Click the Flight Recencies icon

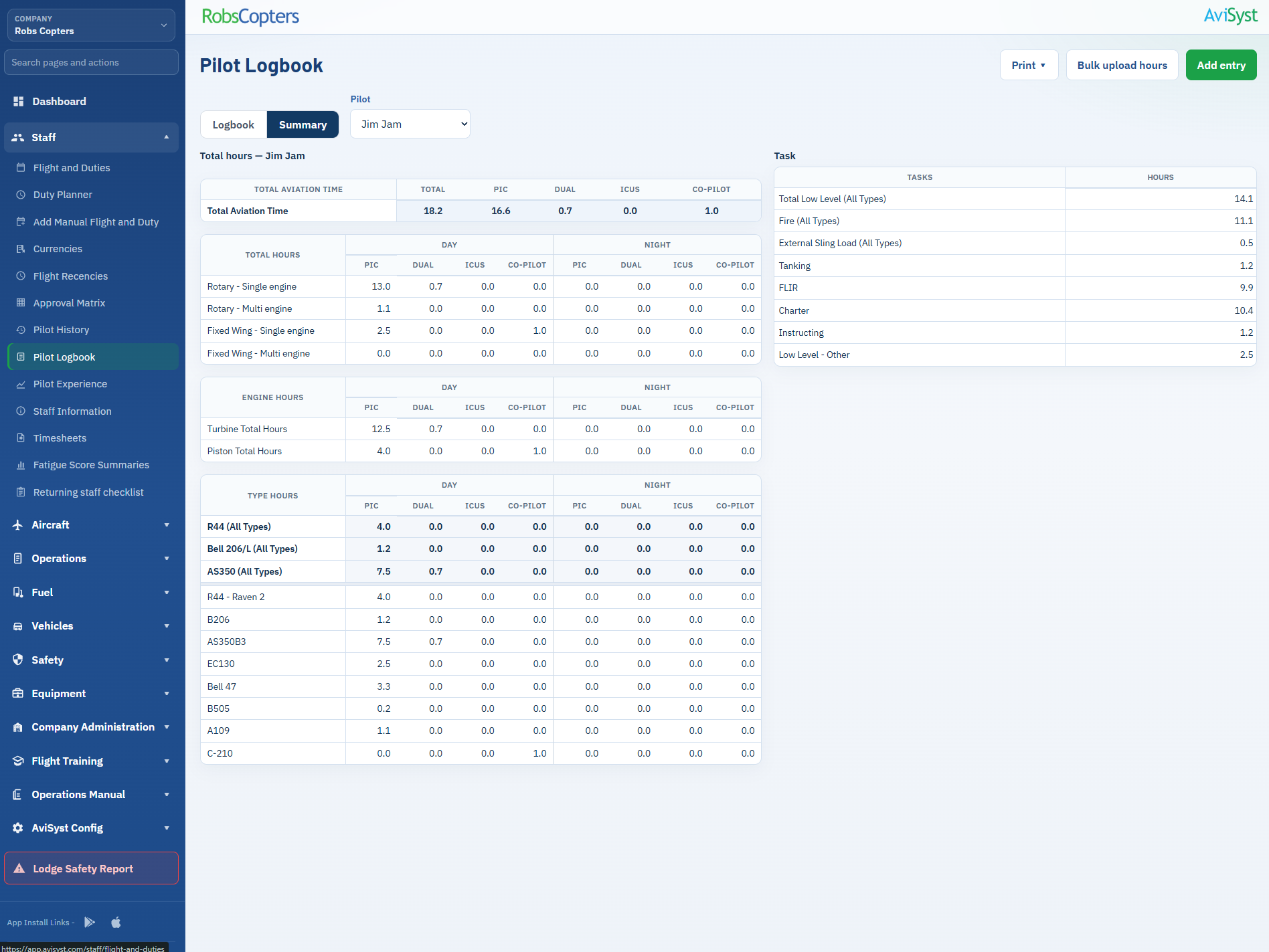click(x=21, y=276)
